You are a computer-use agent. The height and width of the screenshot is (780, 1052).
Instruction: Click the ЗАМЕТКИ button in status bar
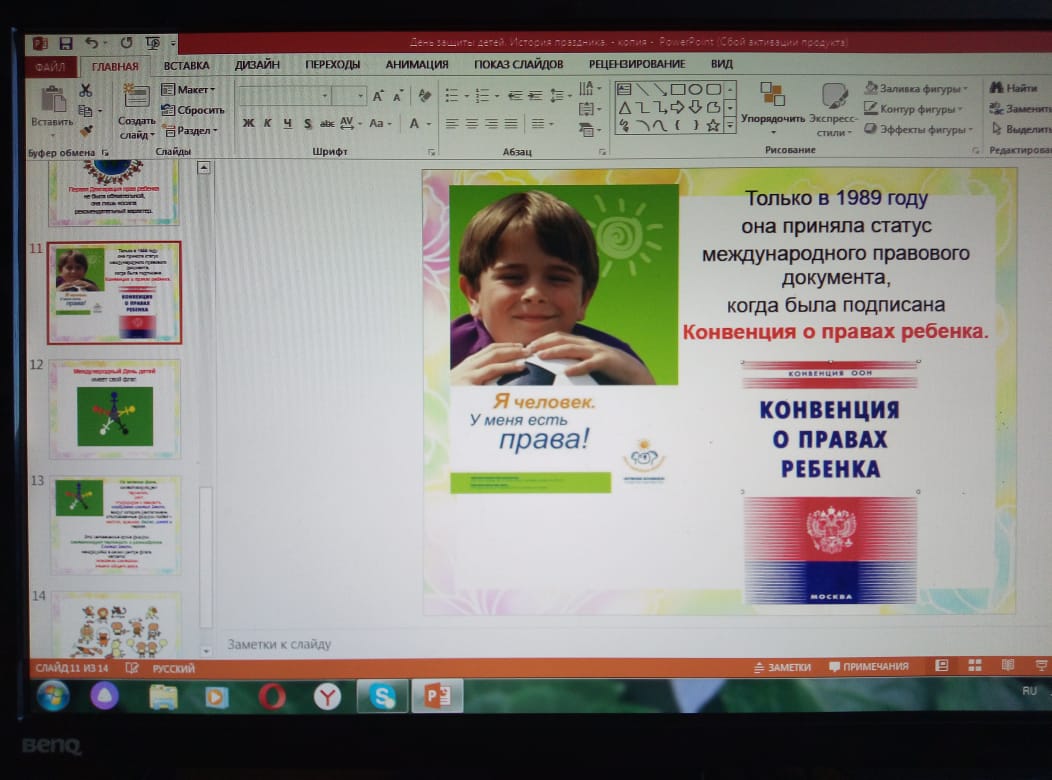tap(781, 667)
